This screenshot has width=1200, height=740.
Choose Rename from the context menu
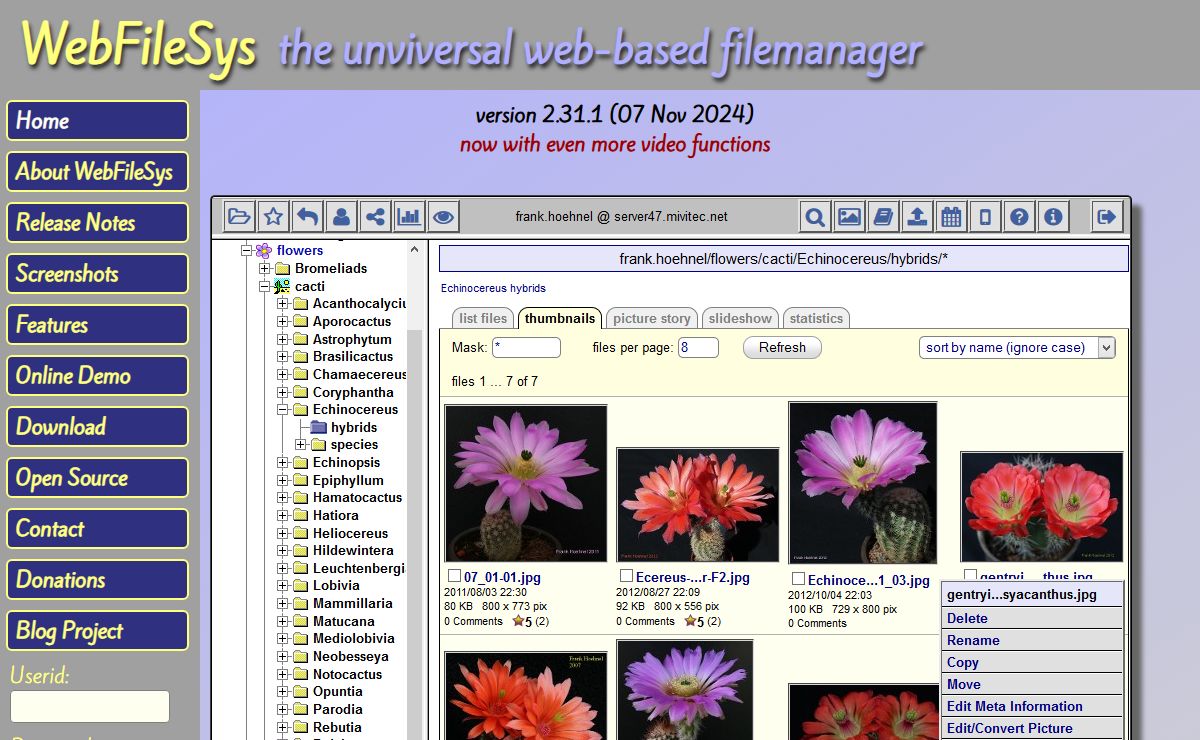(1032, 640)
